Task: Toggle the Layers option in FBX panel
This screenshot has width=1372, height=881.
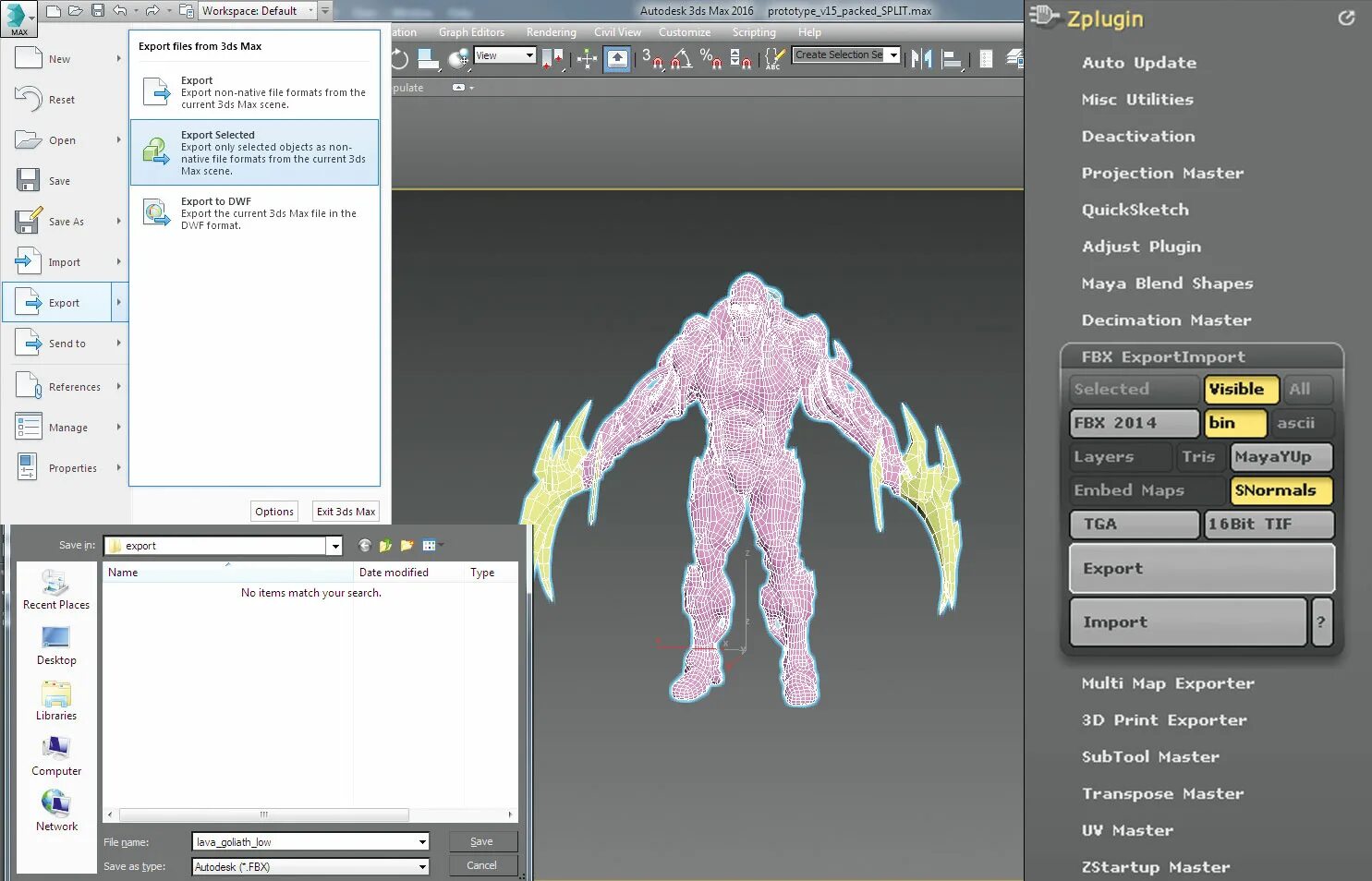Action: (1120, 456)
